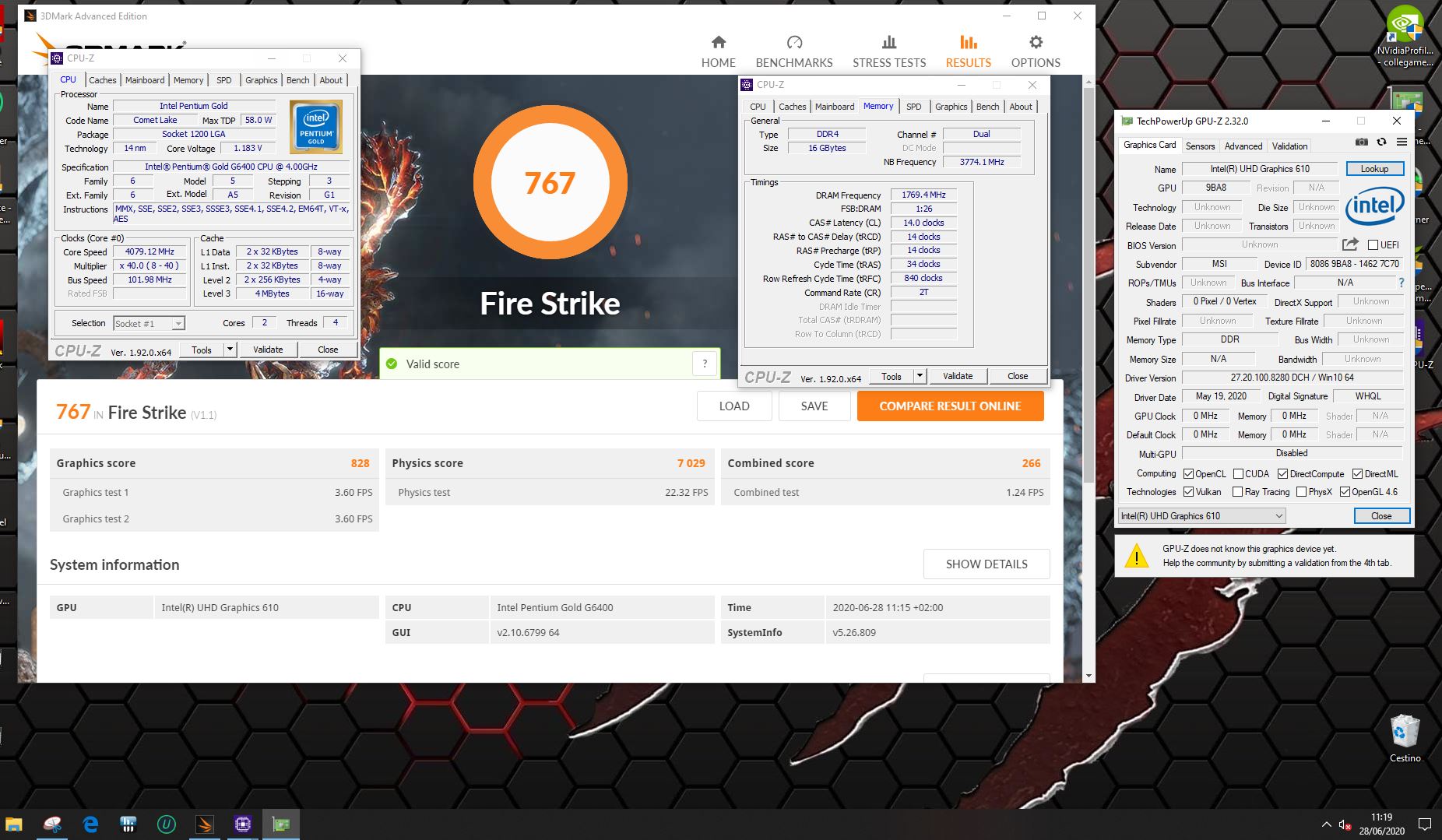
Task: Switch to Validation tab in GPU-Z
Action: pos(1289,146)
